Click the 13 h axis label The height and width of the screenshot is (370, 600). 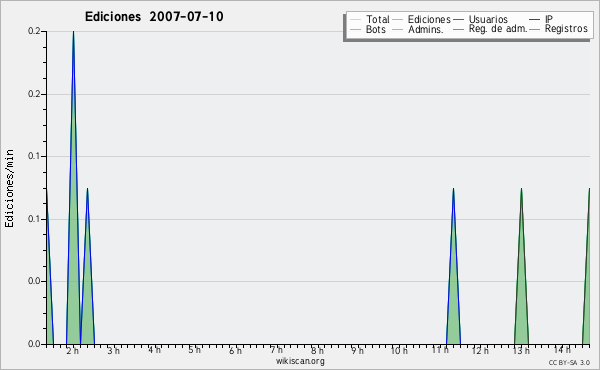(521, 351)
